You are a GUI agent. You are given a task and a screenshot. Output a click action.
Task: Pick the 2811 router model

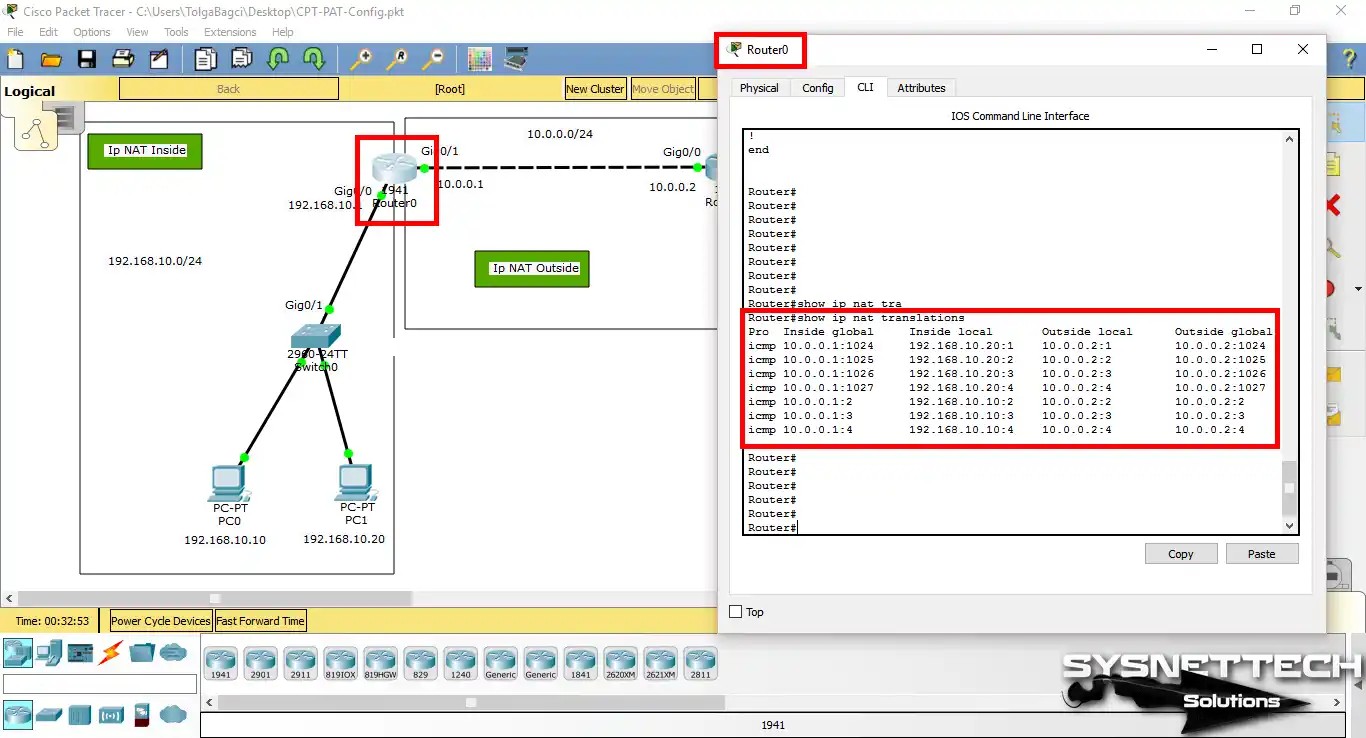[700, 663]
